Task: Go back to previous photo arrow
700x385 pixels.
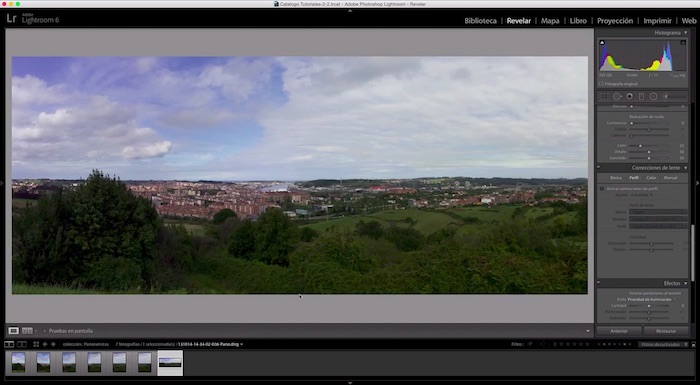Action: point(45,344)
